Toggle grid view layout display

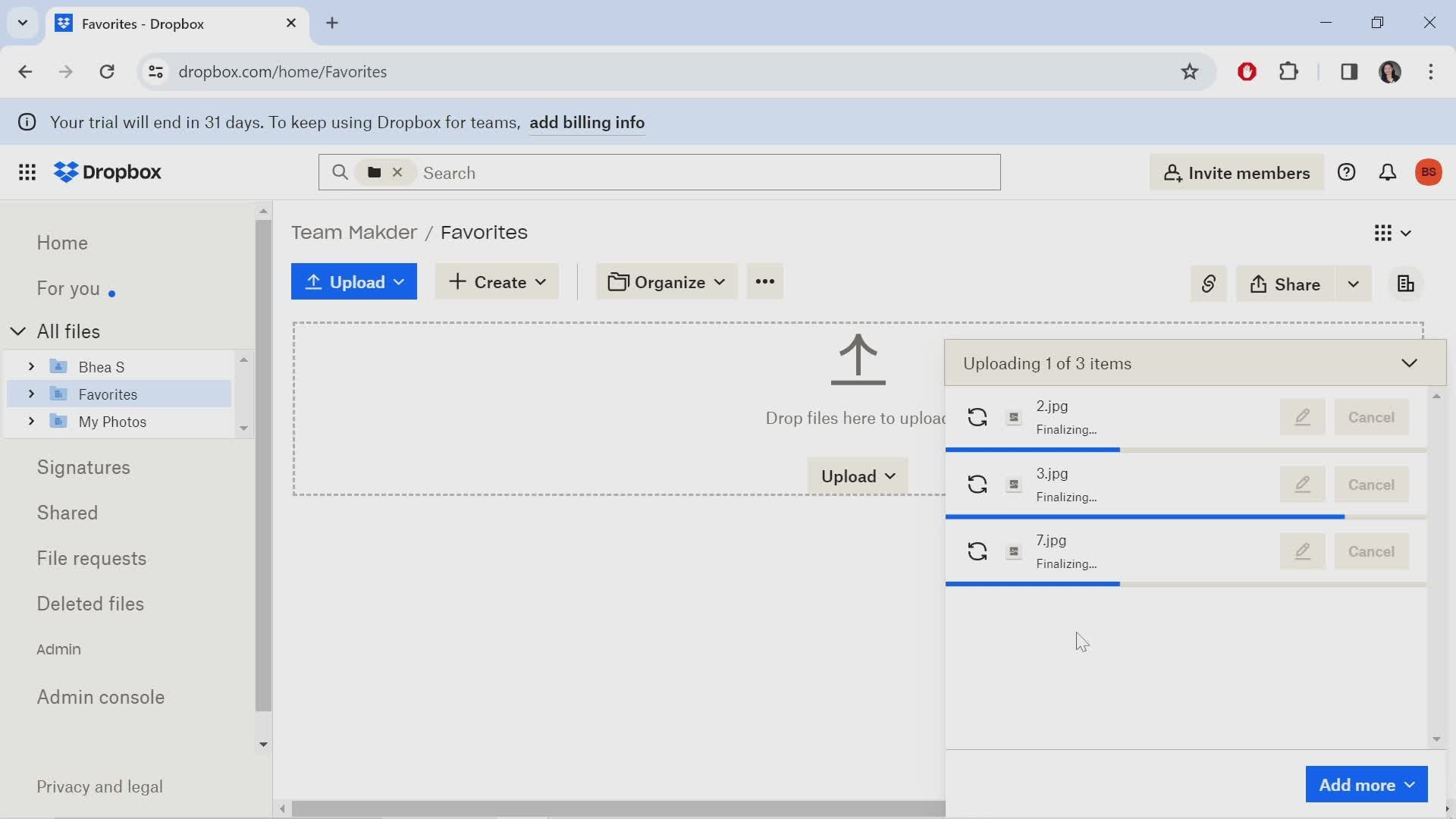point(1383,232)
